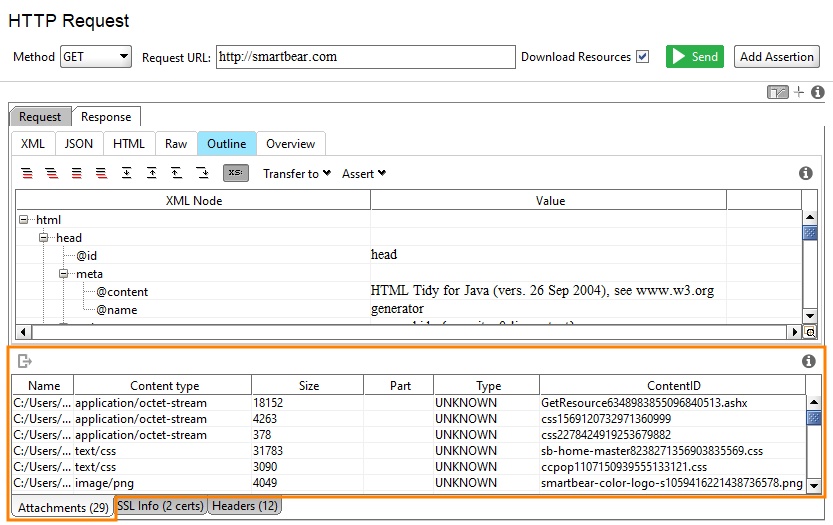Click the plus icon above the response panel
833x525 pixels.
(799, 92)
